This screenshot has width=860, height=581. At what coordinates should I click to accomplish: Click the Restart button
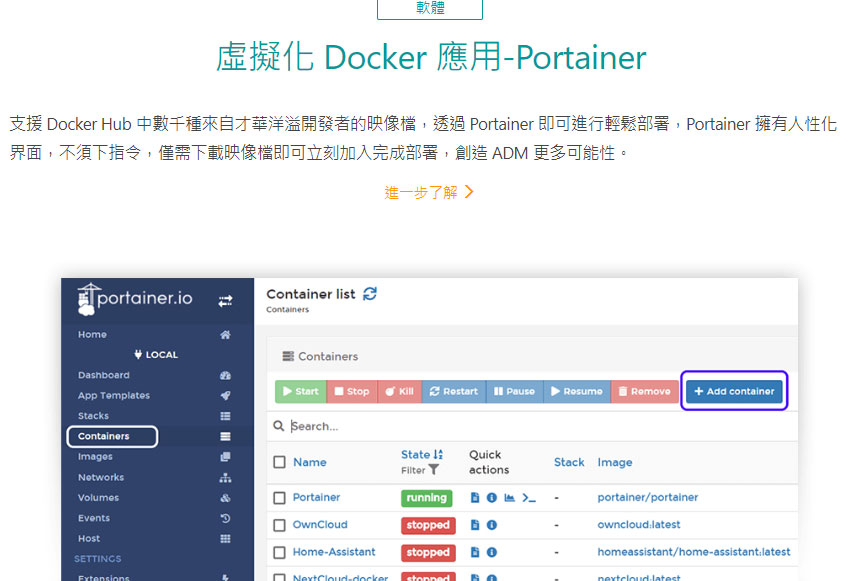pos(454,392)
